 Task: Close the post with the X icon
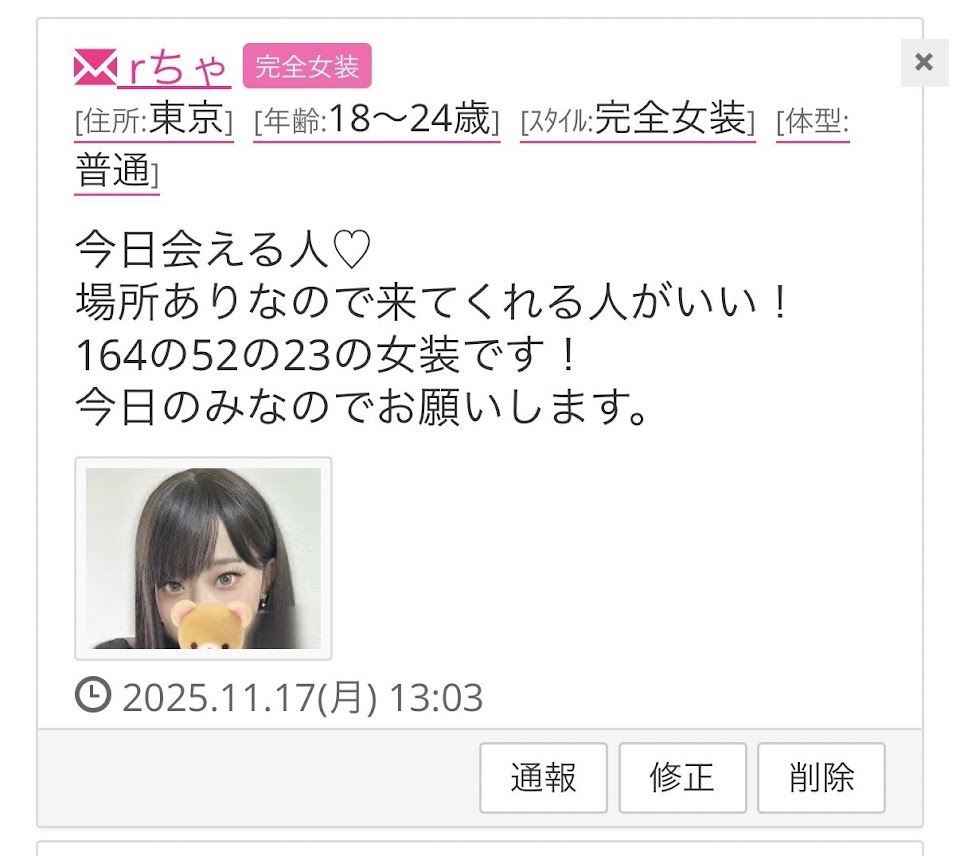(x=923, y=62)
